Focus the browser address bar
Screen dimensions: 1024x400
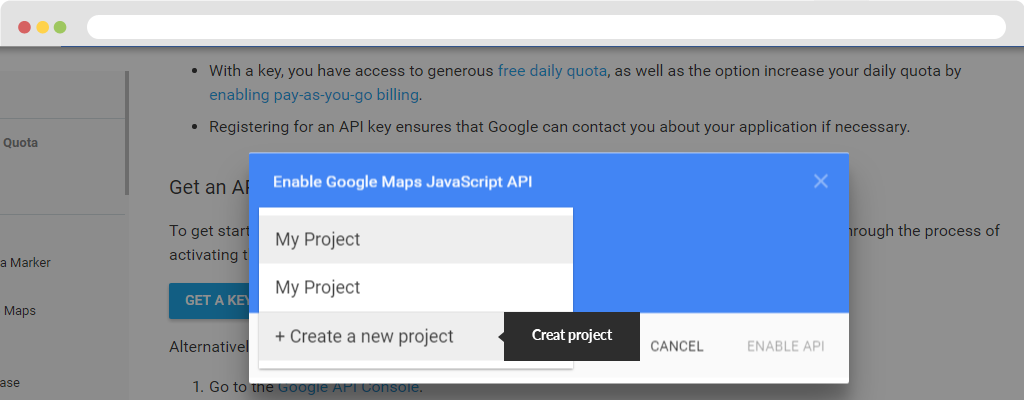click(546, 27)
